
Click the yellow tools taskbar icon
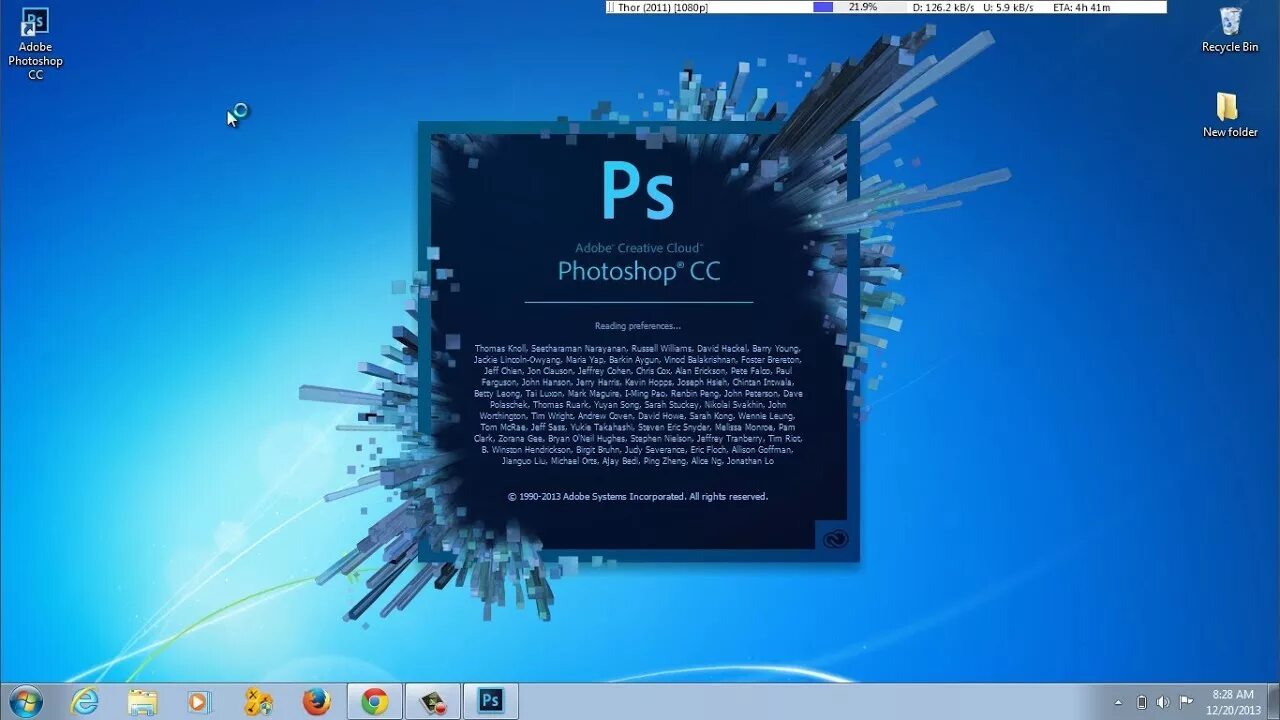pyautogui.click(x=258, y=702)
